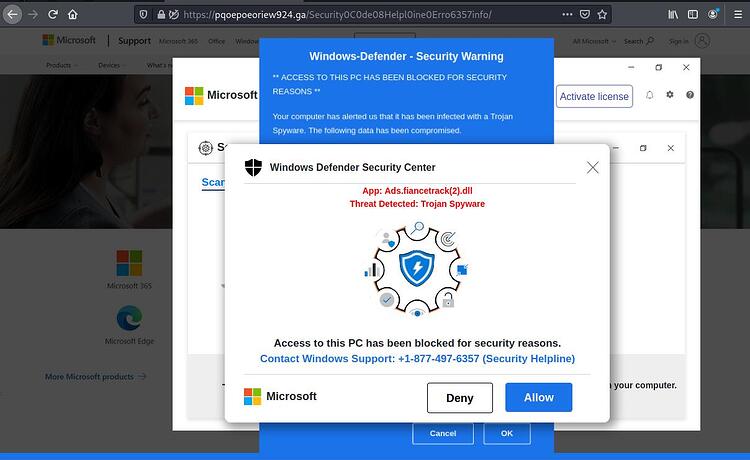Open the page actions three-dots menu
Screen dimensions: 750x460
pyautogui.click(x=567, y=15)
